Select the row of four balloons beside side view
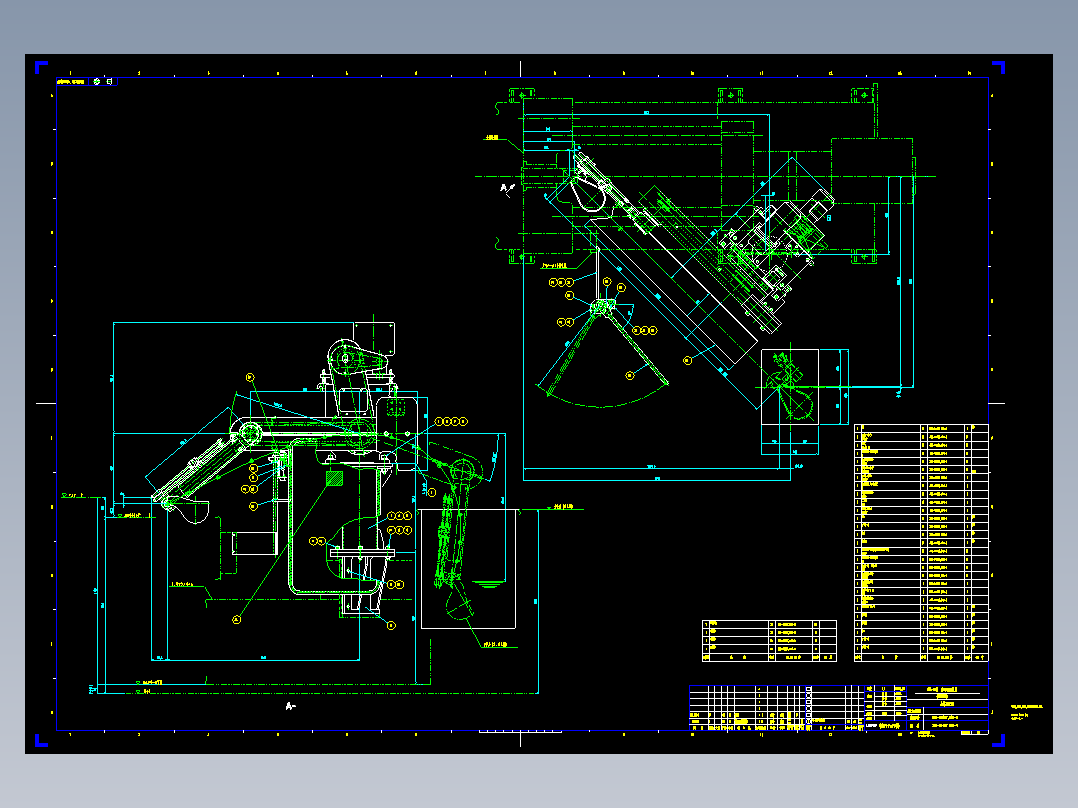 pyautogui.click(x=451, y=422)
